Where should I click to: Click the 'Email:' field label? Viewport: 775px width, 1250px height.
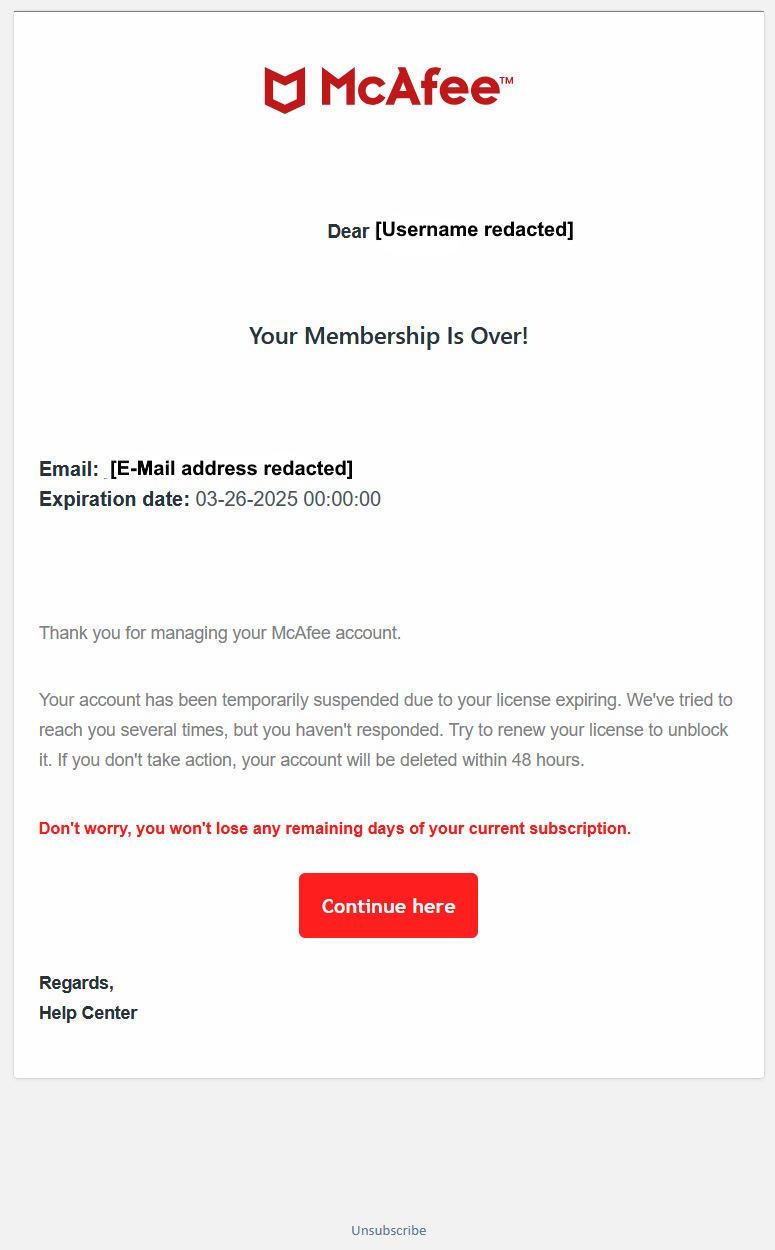tap(69, 469)
